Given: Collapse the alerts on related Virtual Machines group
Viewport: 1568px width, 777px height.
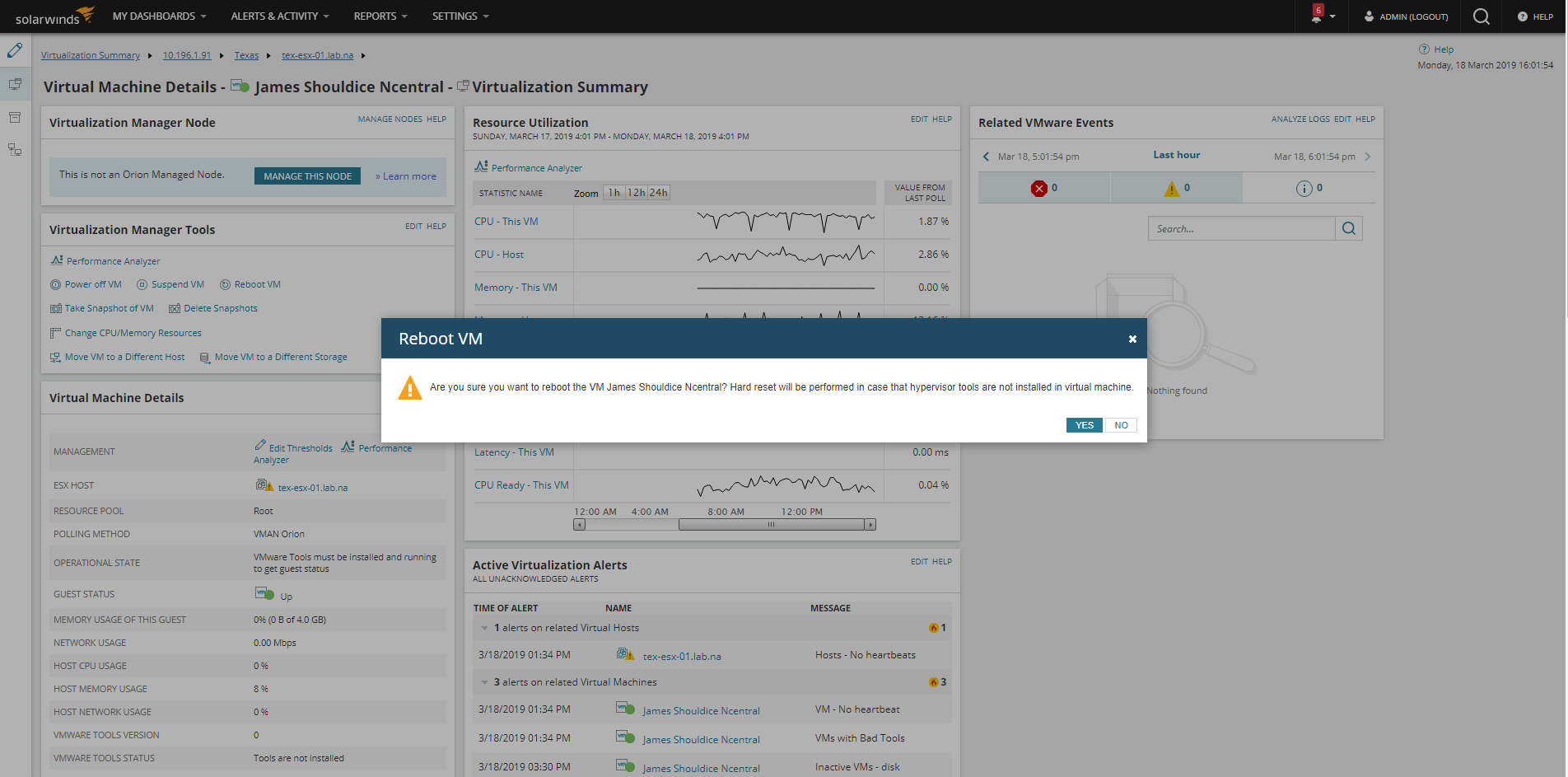Looking at the screenshot, I should (484, 682).
